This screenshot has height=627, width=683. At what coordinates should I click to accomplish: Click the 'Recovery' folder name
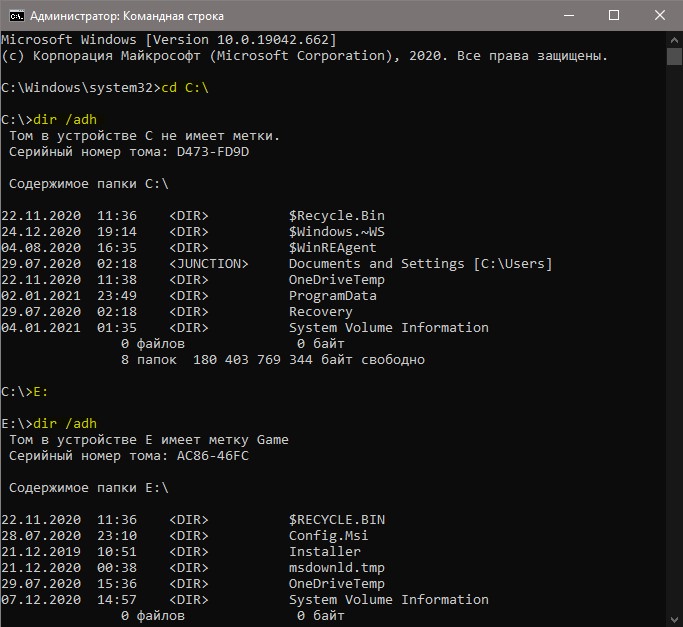click(321, 312)
